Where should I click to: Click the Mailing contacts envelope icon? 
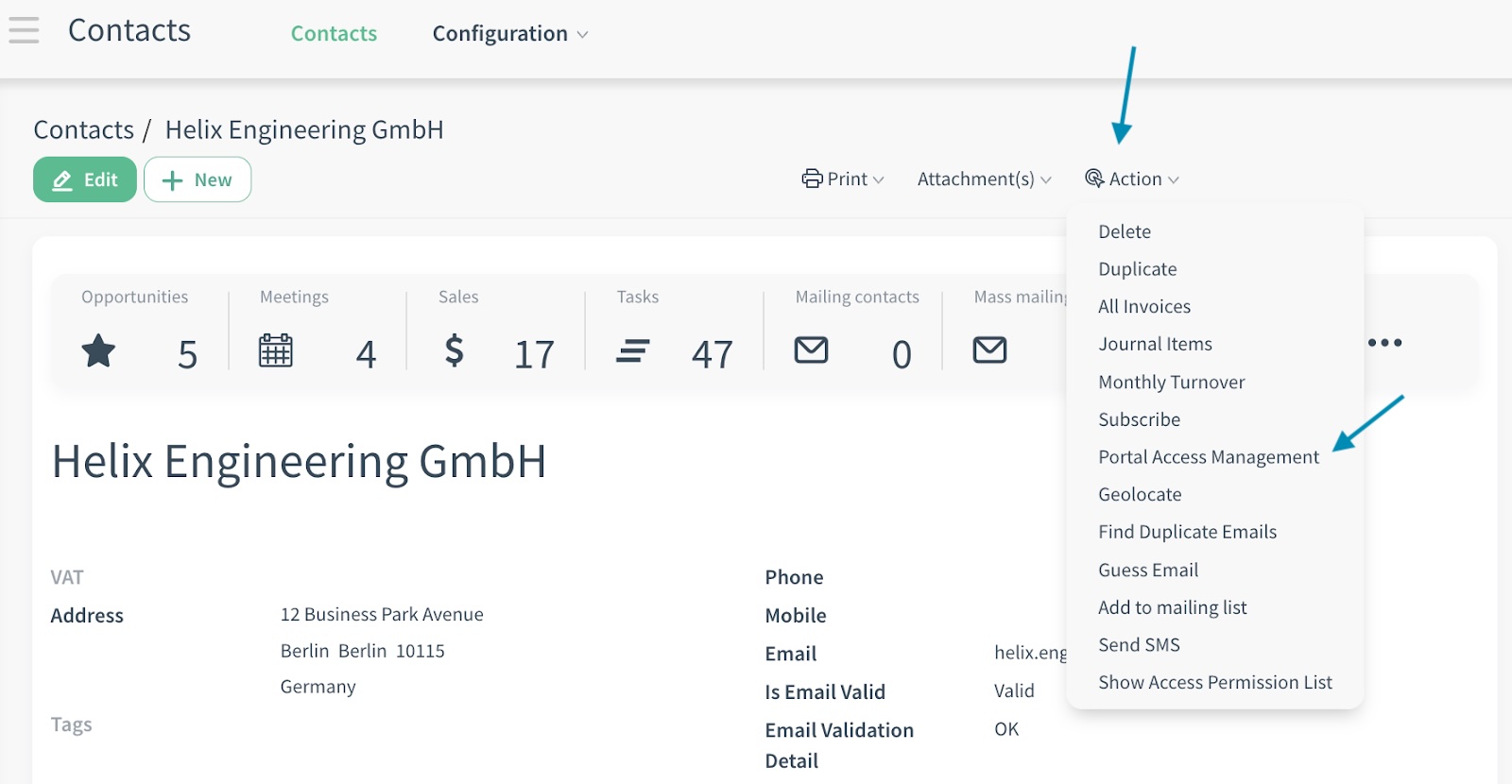tap(811, 350)
